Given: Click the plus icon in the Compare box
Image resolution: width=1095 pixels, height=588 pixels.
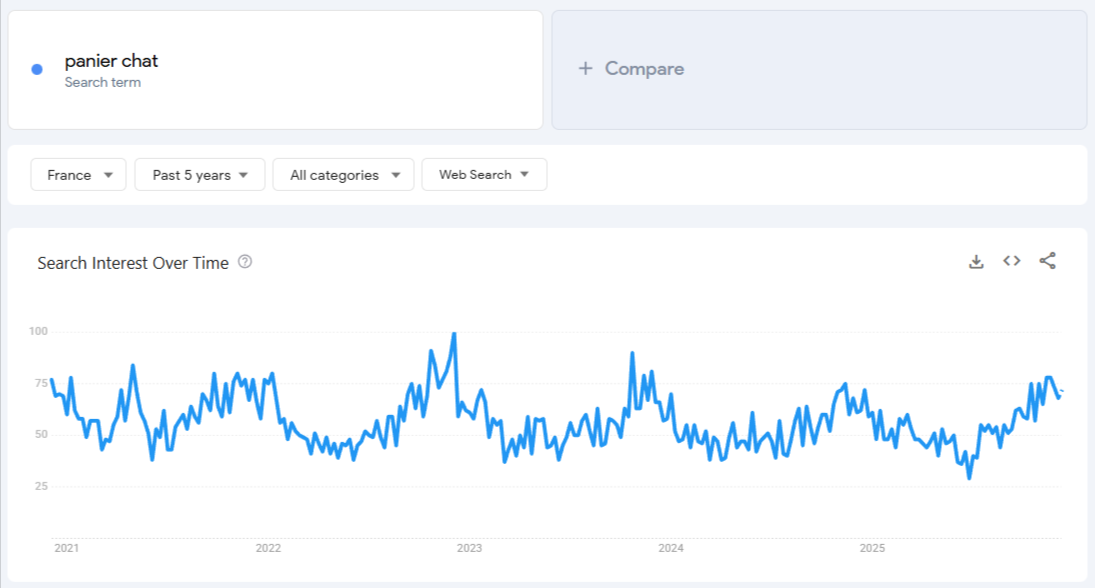Looking at the screenshot, I should 583,69.
